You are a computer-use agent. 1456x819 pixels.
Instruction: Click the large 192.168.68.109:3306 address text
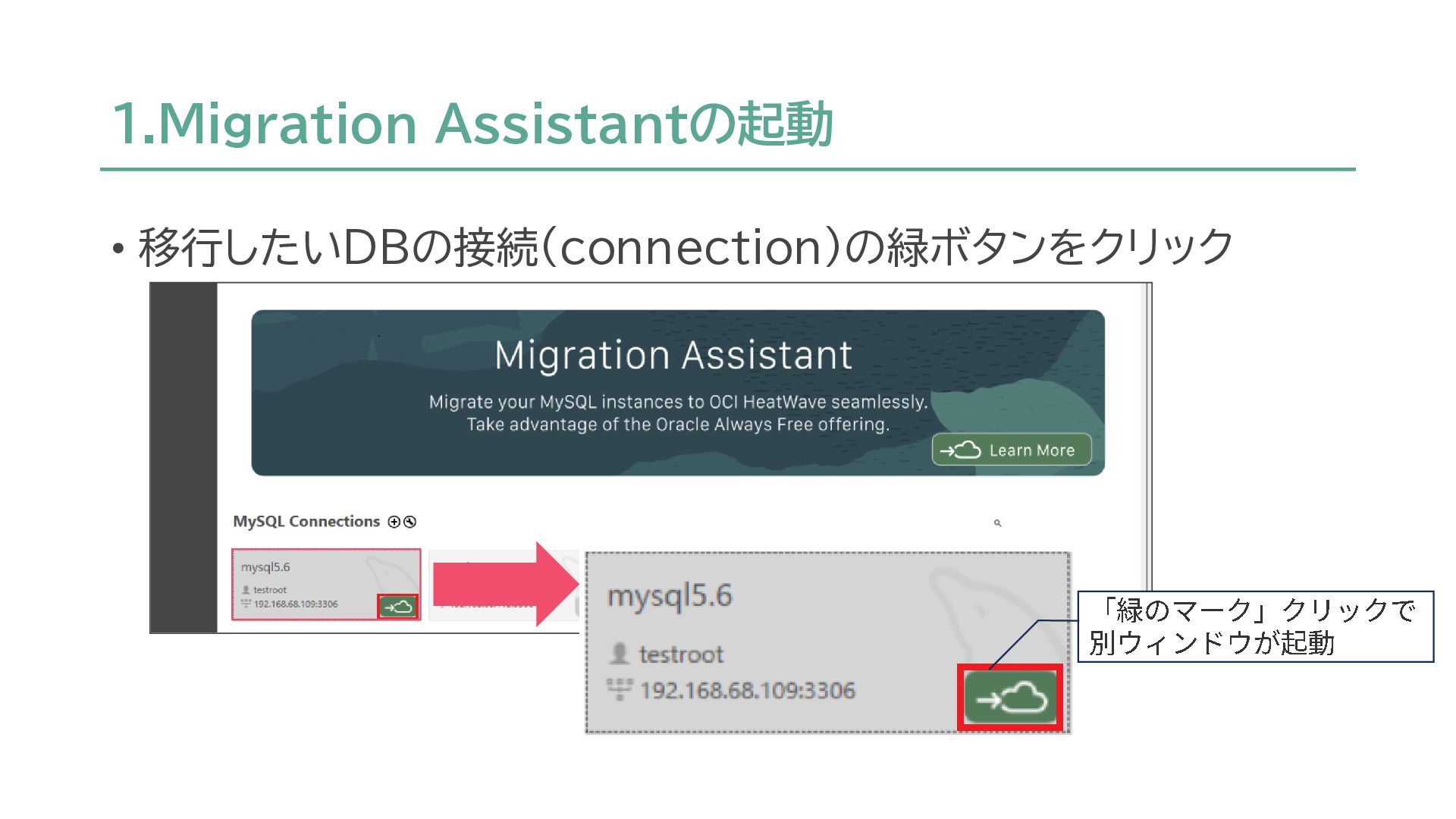pos(748,690)
